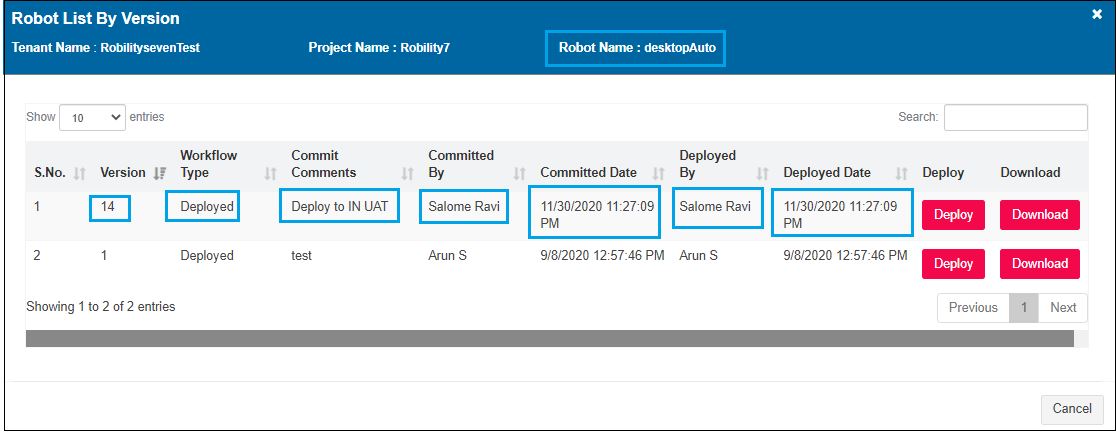The width and height of the screenshot is (1116, 433).
Task: Select page 1 in pagination
Action: pos(1023,308)
